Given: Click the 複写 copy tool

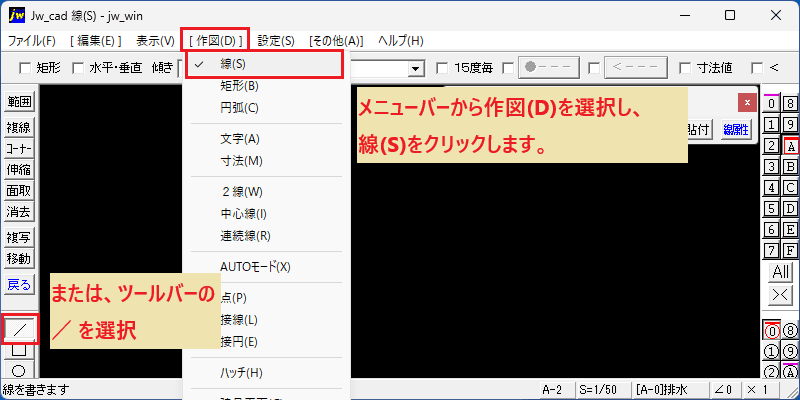Looking at the screenshot, I should click(x=19, y=237).
